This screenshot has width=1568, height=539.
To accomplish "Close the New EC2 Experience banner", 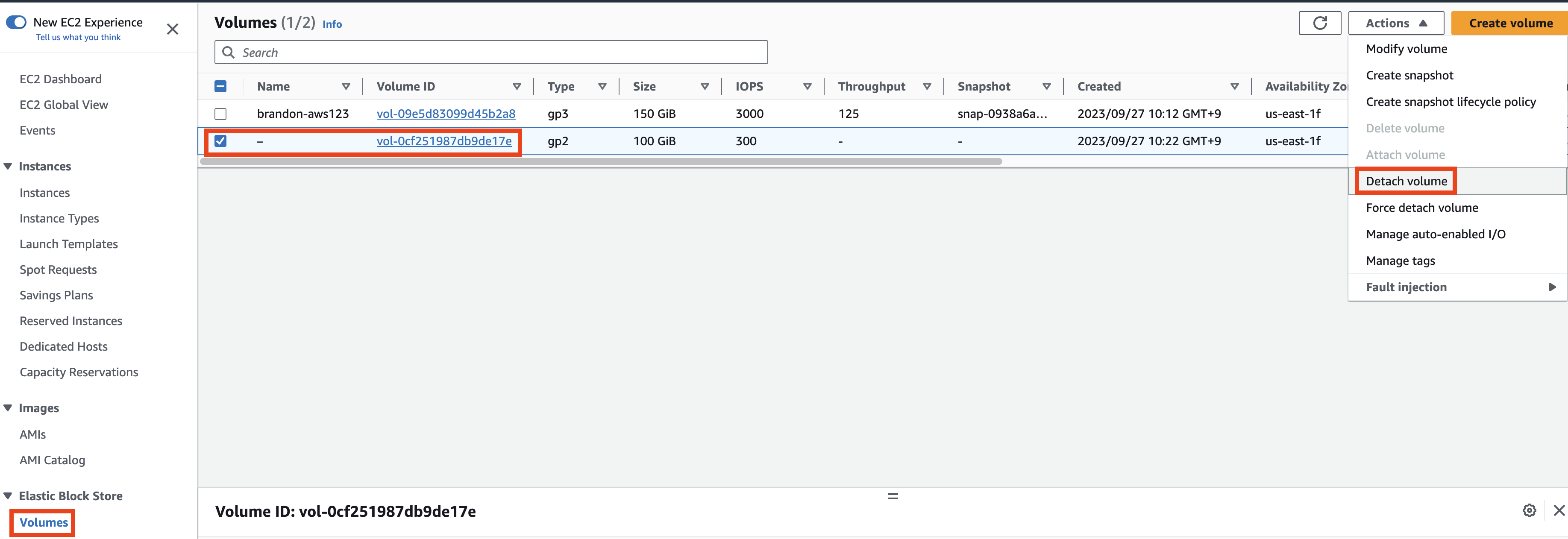I will pyautogui.click(x=172, y=29).
